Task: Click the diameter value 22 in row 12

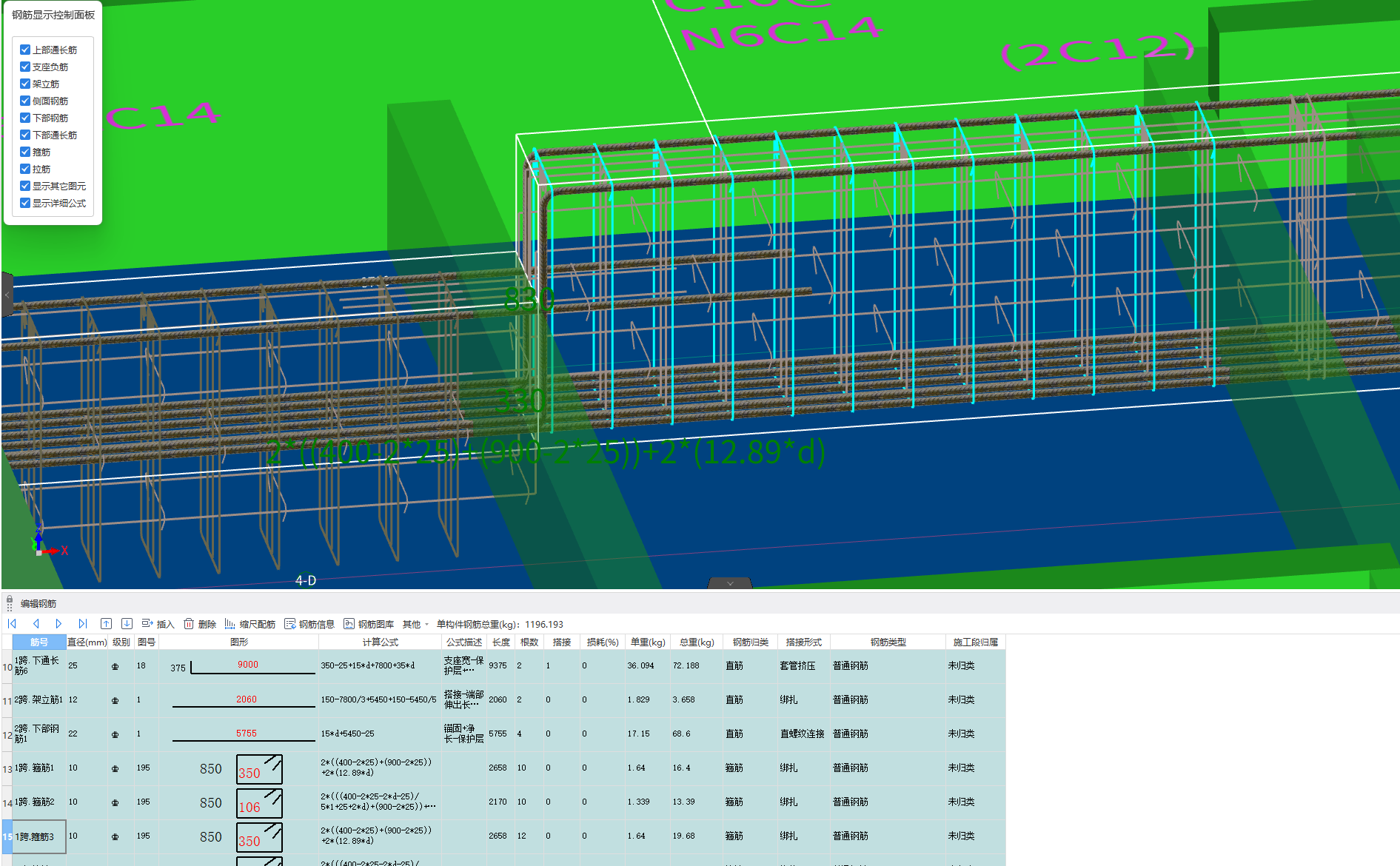Action: coord(73,734)
